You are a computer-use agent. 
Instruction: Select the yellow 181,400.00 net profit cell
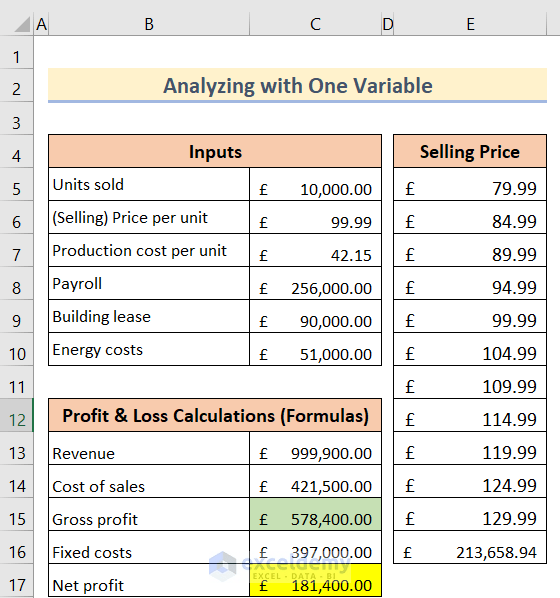tap(315, 580)
